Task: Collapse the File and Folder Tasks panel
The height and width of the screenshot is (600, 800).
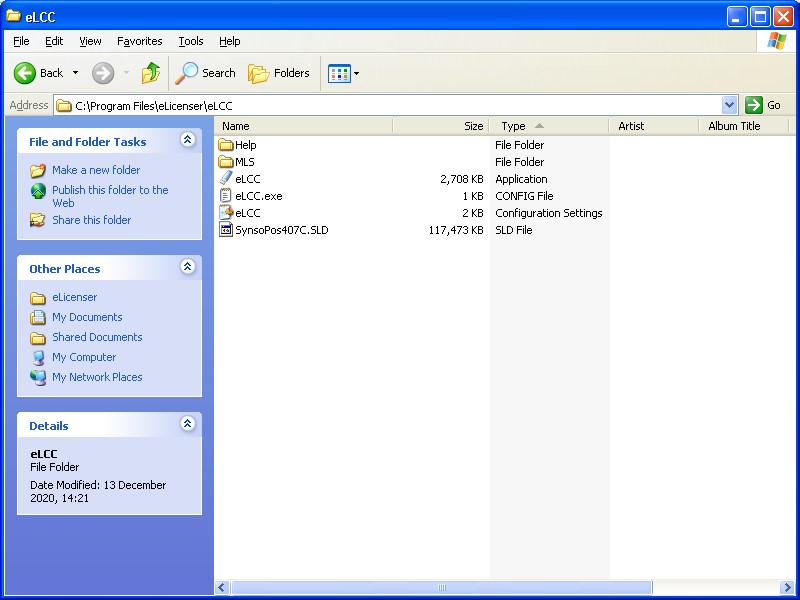Action: (188, 140)
